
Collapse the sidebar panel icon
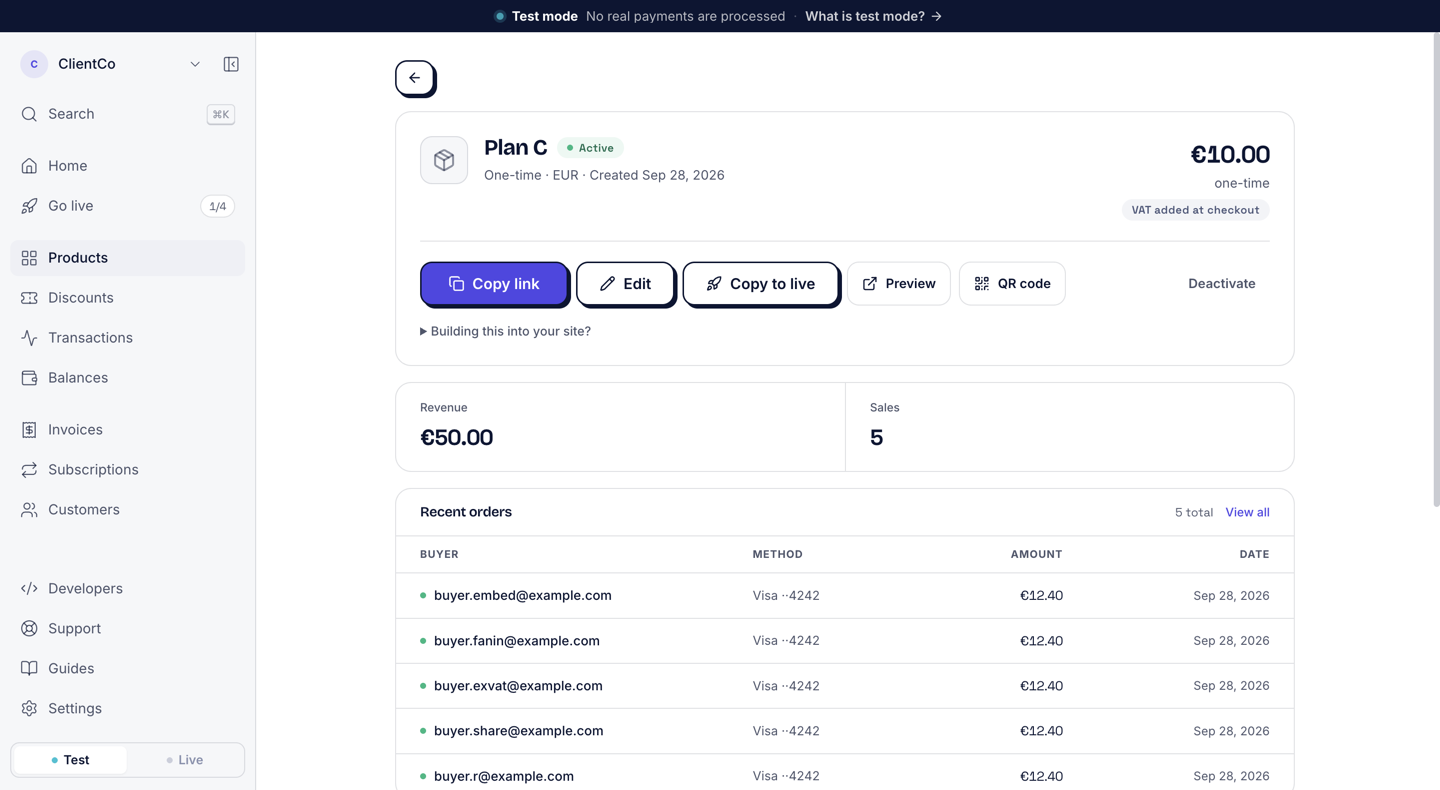click(x=231, y=64)
